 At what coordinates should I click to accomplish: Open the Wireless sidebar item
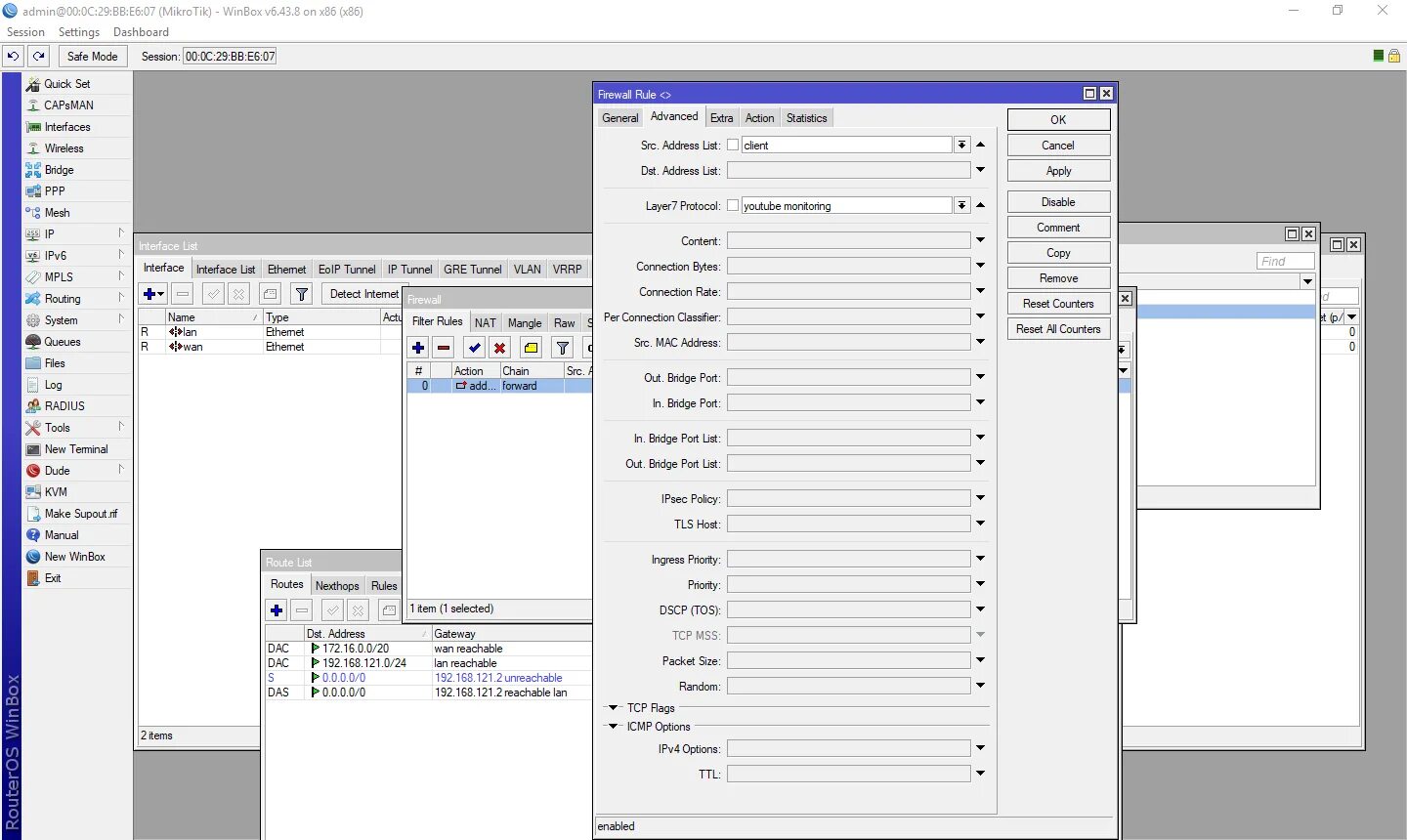point(64,148)
